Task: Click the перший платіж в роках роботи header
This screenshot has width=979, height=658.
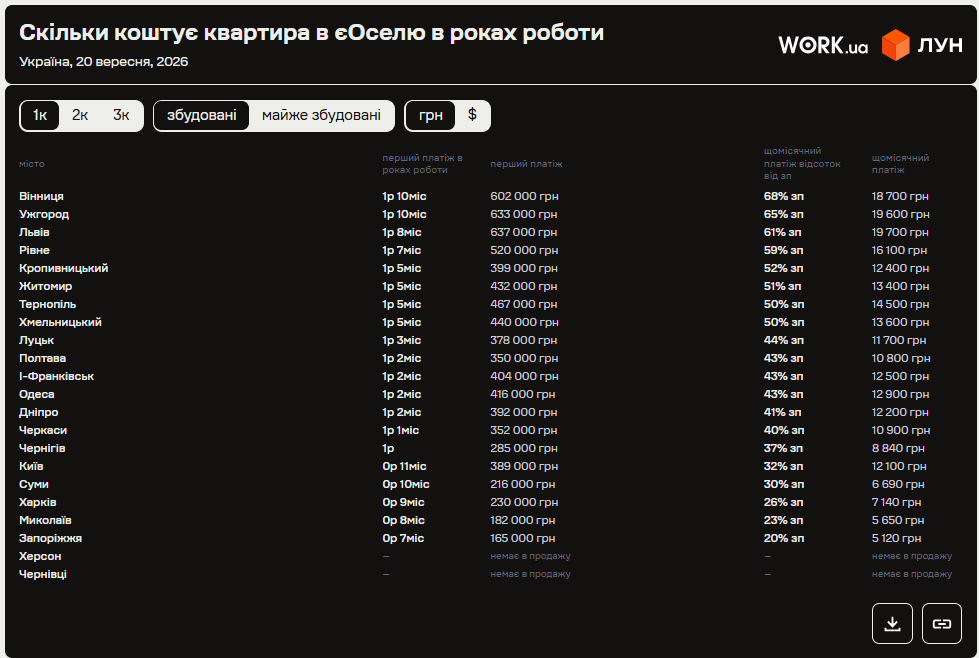Action: click(422, 164)
